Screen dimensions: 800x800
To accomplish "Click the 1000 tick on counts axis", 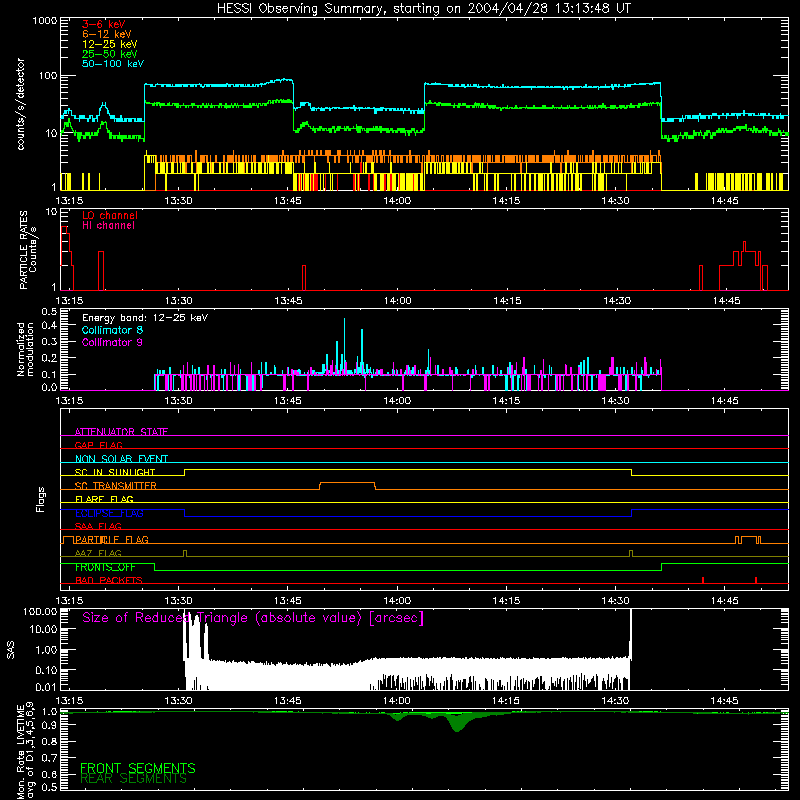I will coord(45,21).
